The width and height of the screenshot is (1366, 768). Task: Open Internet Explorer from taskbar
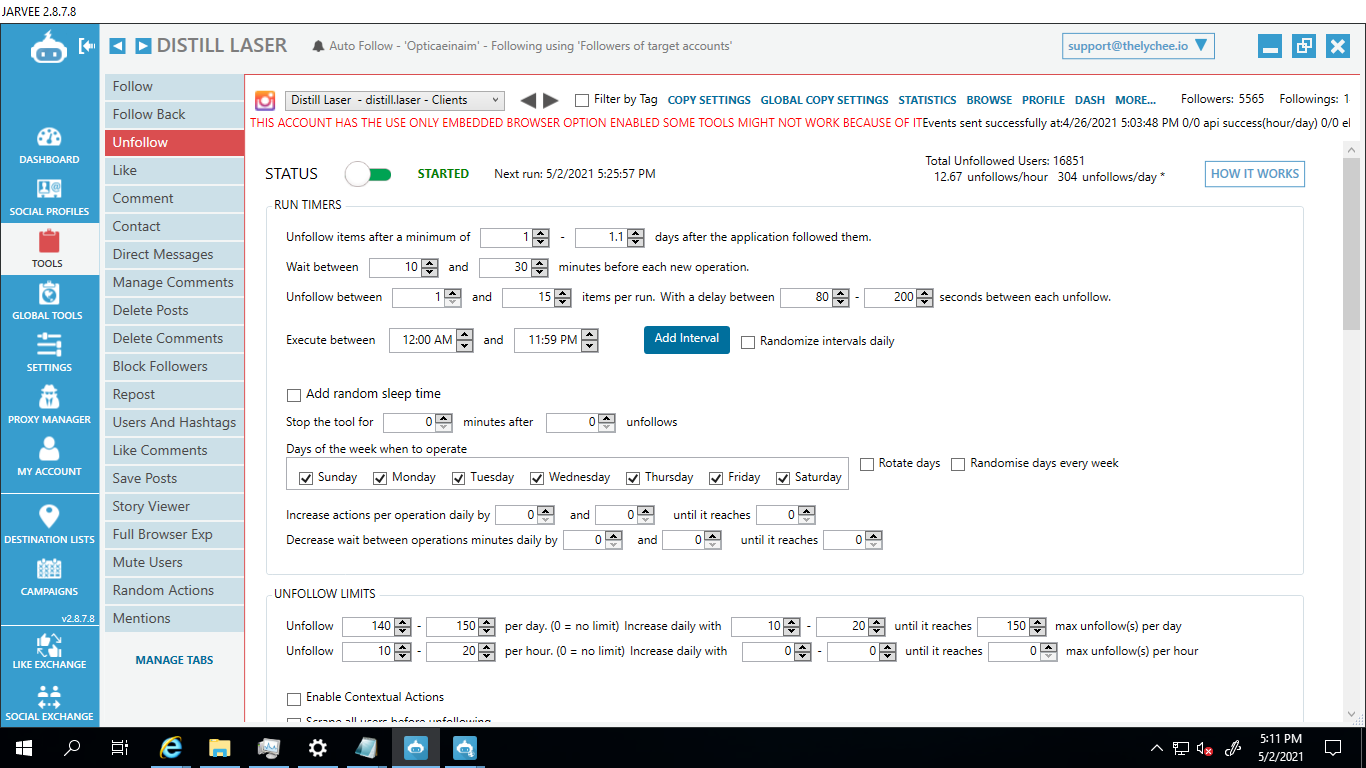coord(172,747)
